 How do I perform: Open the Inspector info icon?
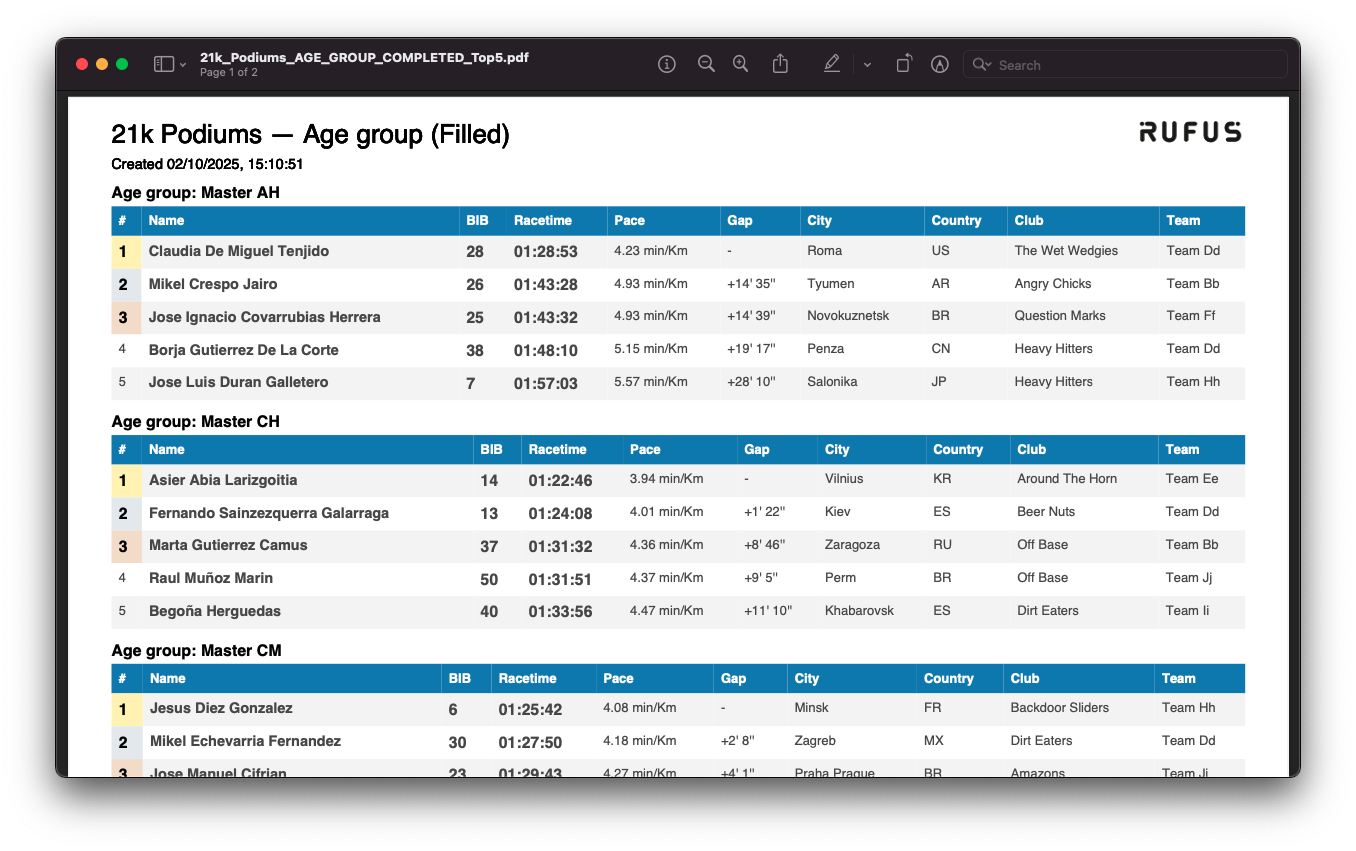pos(667,64)
